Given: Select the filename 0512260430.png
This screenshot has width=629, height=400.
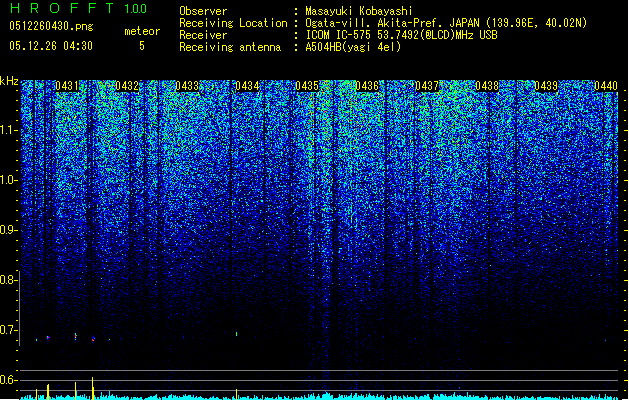Looking at the screenshot, I should tap(51, 26).
